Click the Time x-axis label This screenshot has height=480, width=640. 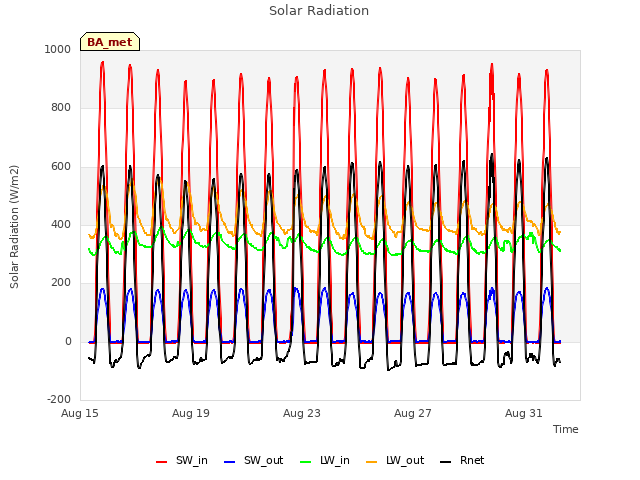(x=566, y=429)
